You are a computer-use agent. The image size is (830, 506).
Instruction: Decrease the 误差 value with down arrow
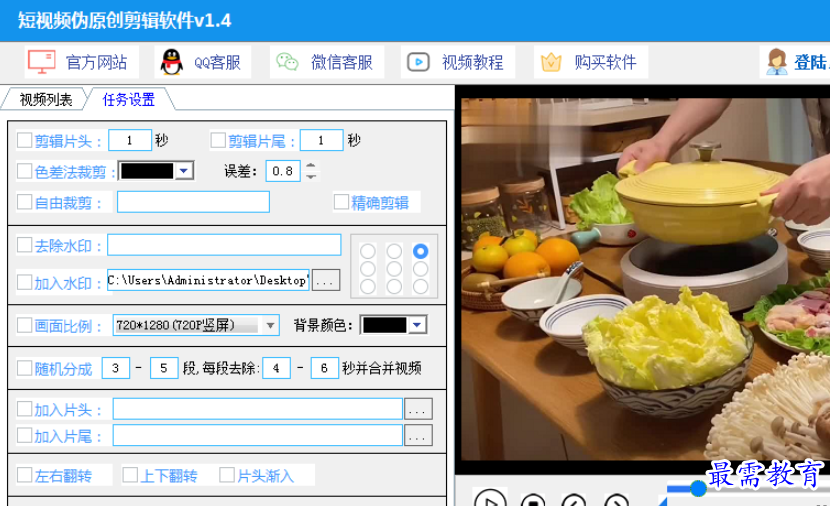(x=311, y=176)
